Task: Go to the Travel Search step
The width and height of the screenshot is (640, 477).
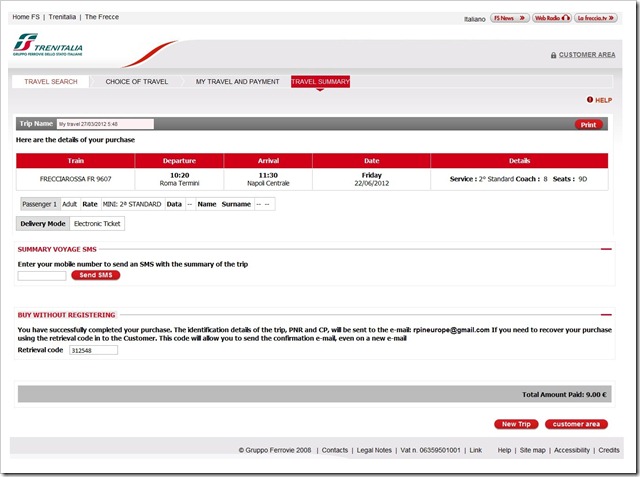Action: pos(51,82)
